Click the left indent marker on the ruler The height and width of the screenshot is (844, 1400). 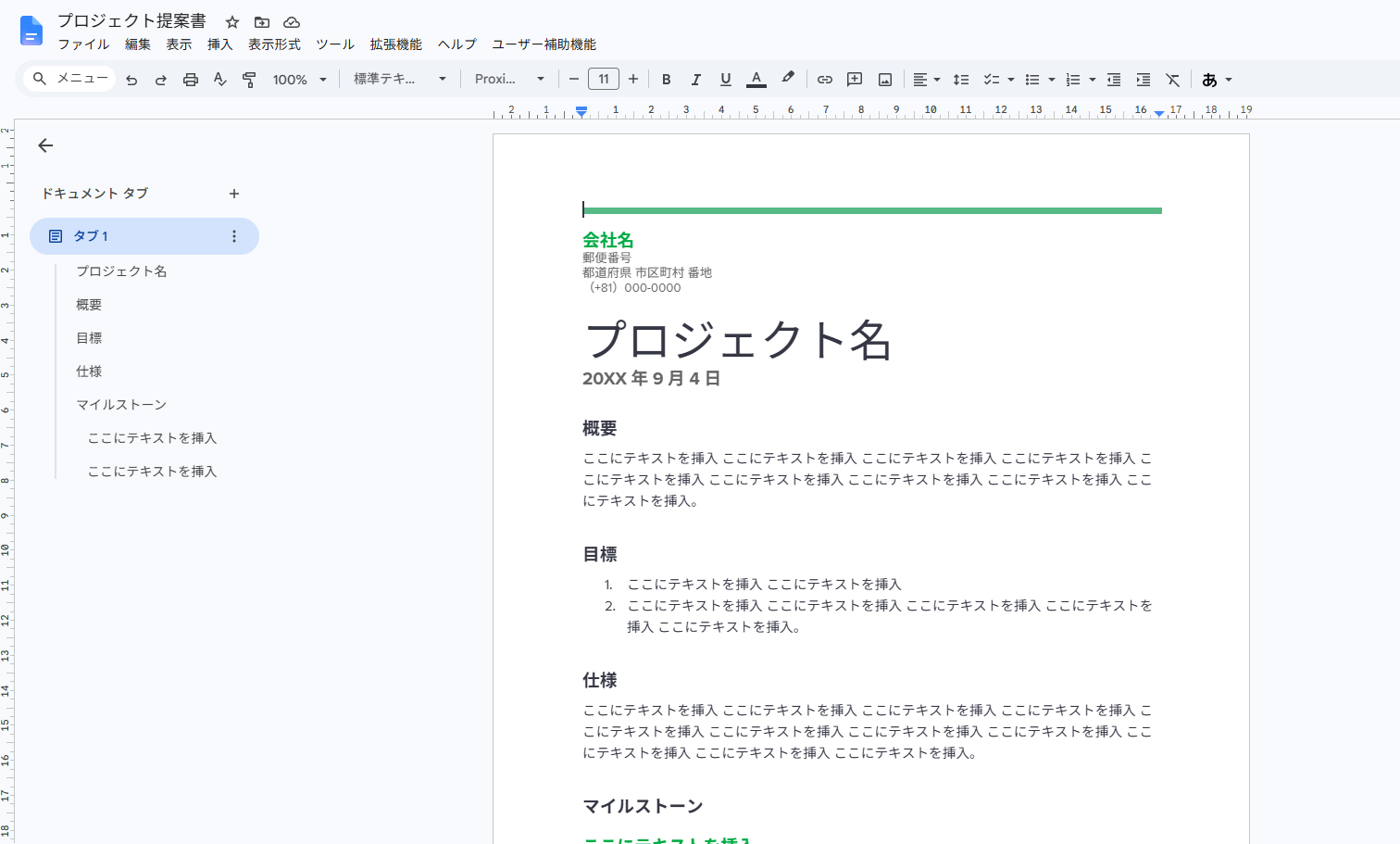(x=581, y=111)
